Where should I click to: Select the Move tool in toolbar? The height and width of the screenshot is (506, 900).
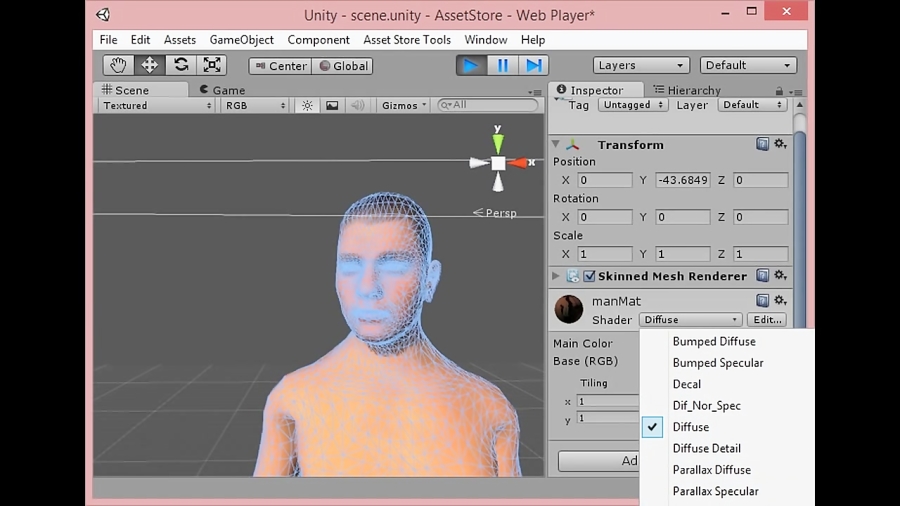149,65
